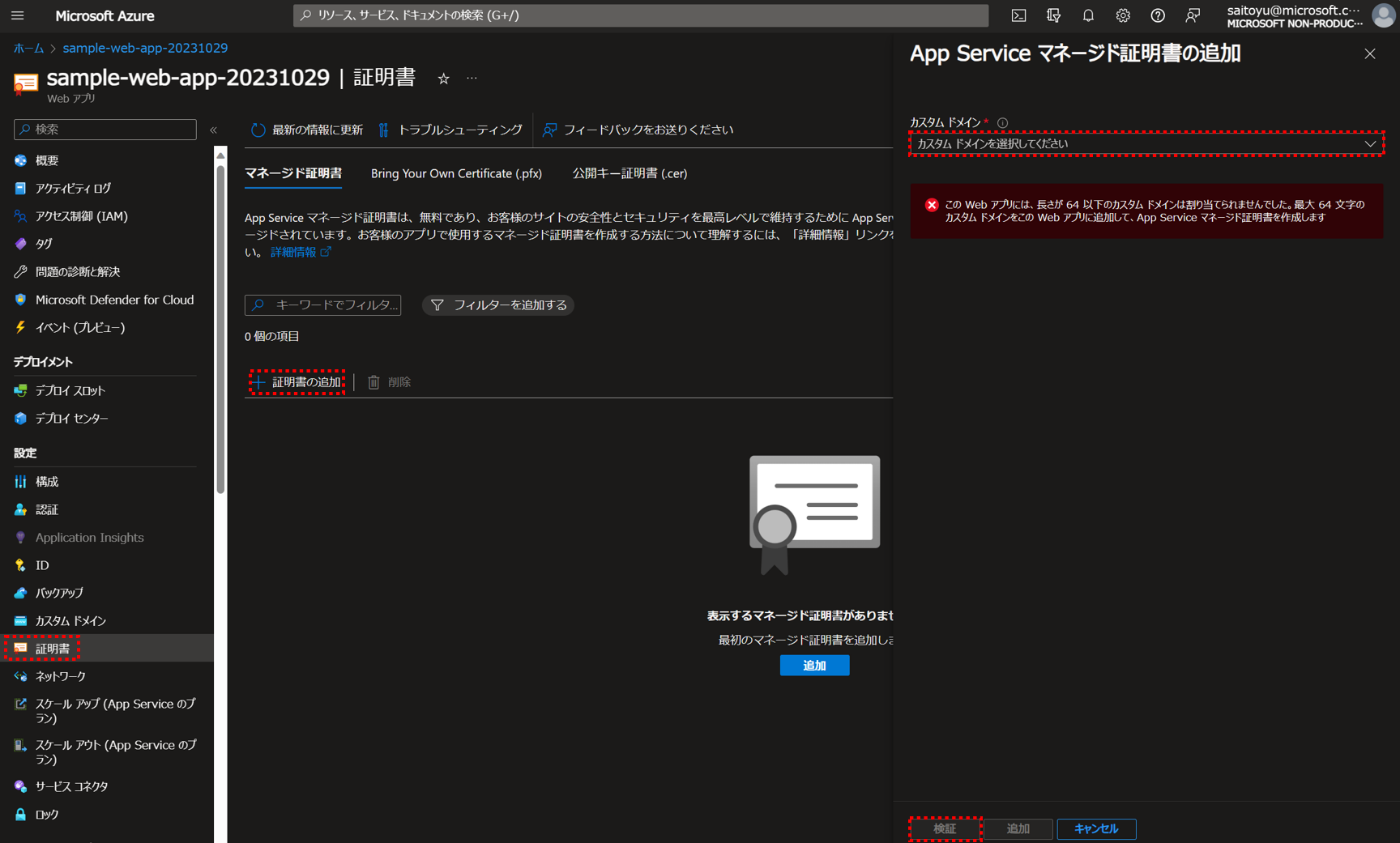Click the 構成 sliders icon

20,482
